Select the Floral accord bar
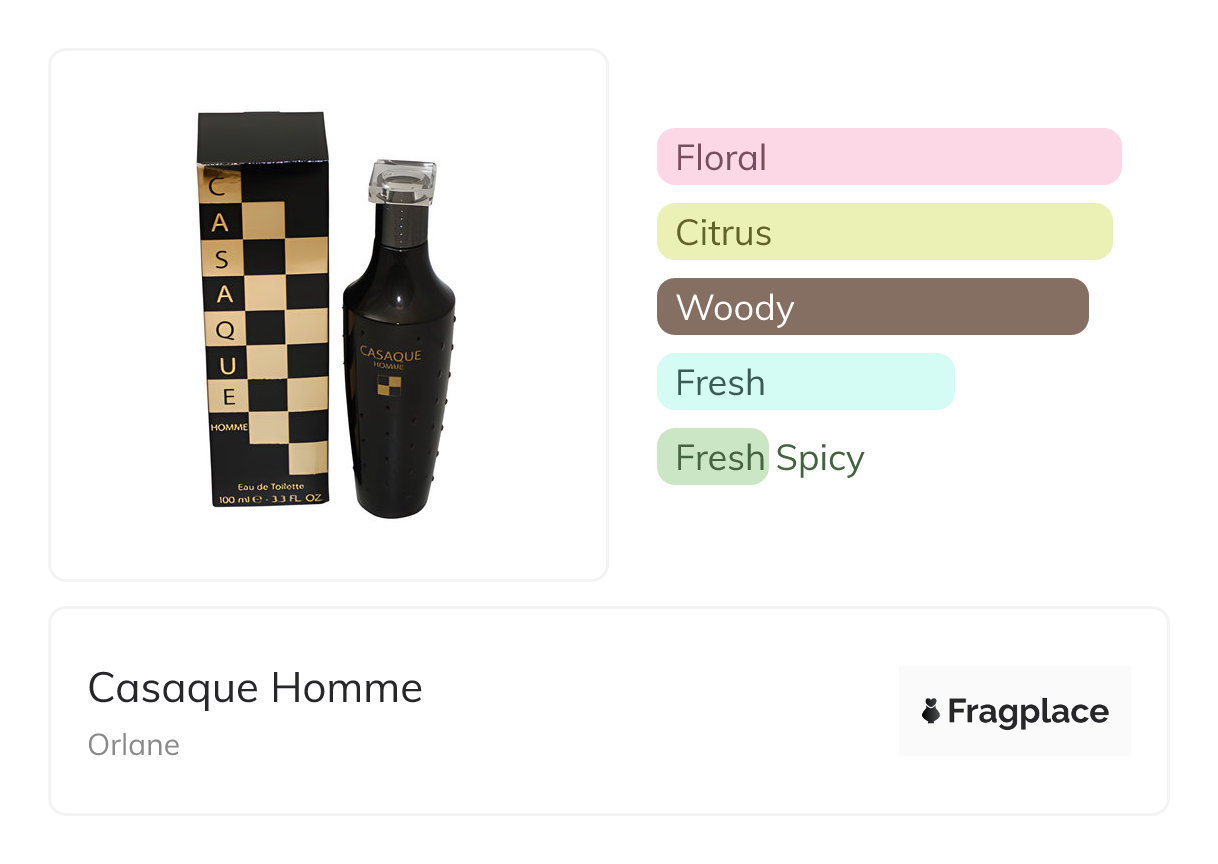 888,157
